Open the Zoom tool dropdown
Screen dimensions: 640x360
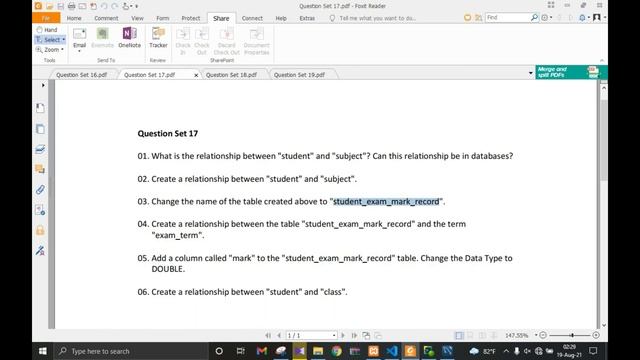coord(62,49)
